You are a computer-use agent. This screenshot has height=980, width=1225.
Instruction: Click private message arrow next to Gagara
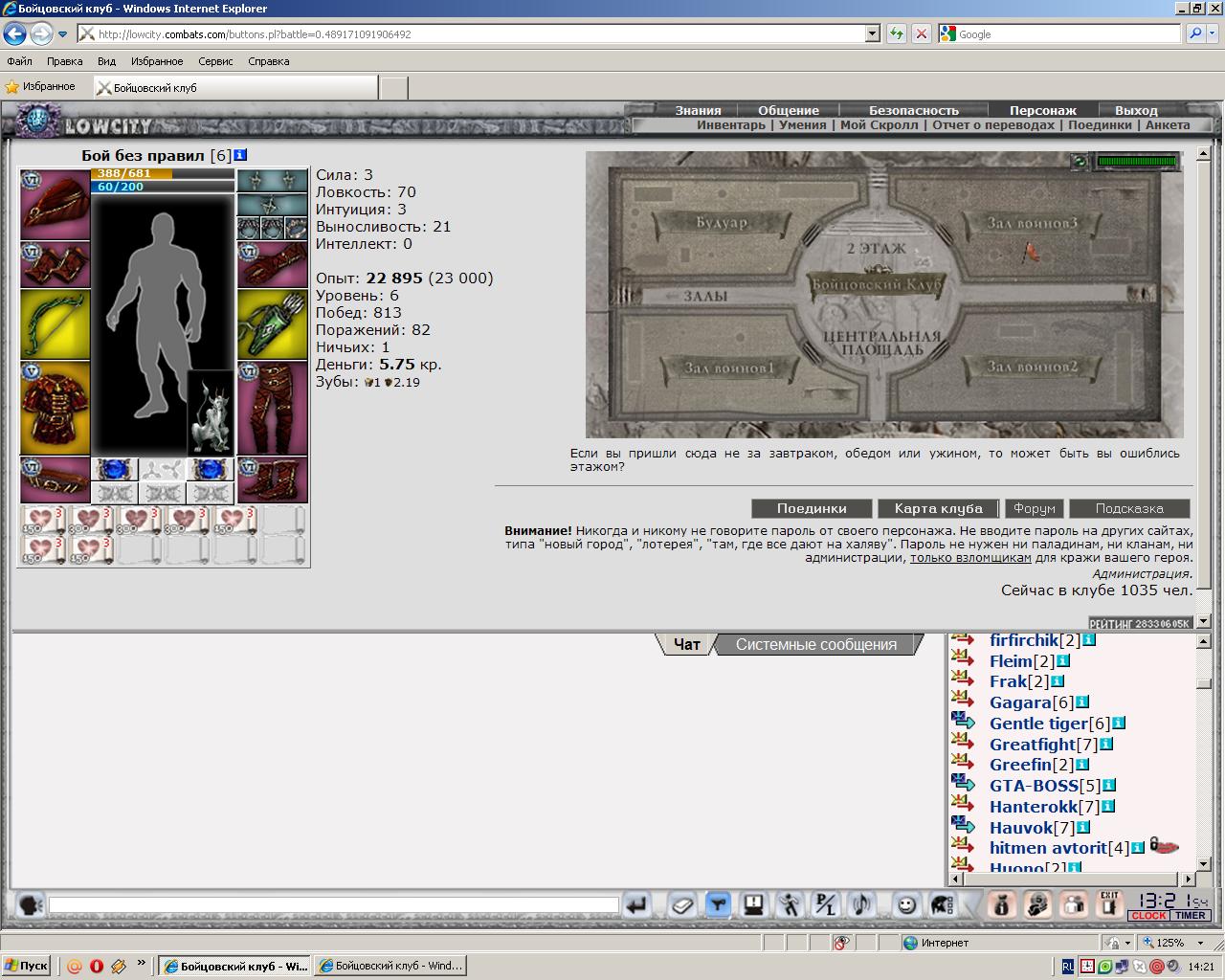click(x=962, y=702)
